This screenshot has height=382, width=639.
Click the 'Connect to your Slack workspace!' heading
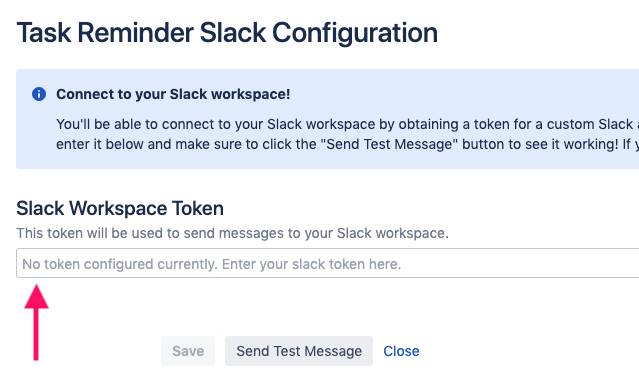coord(173,94)
